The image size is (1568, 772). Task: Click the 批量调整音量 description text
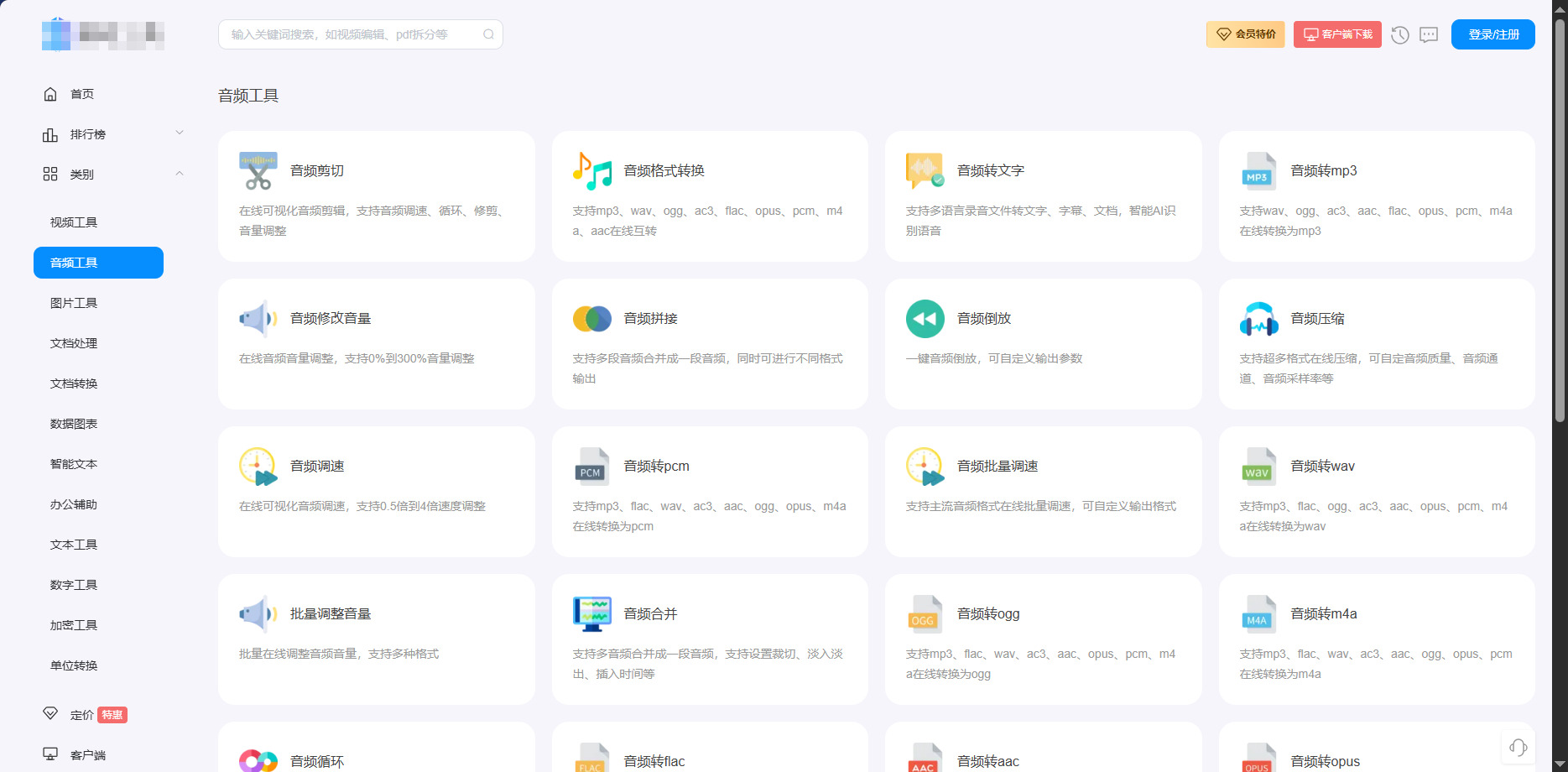(339, 655)
